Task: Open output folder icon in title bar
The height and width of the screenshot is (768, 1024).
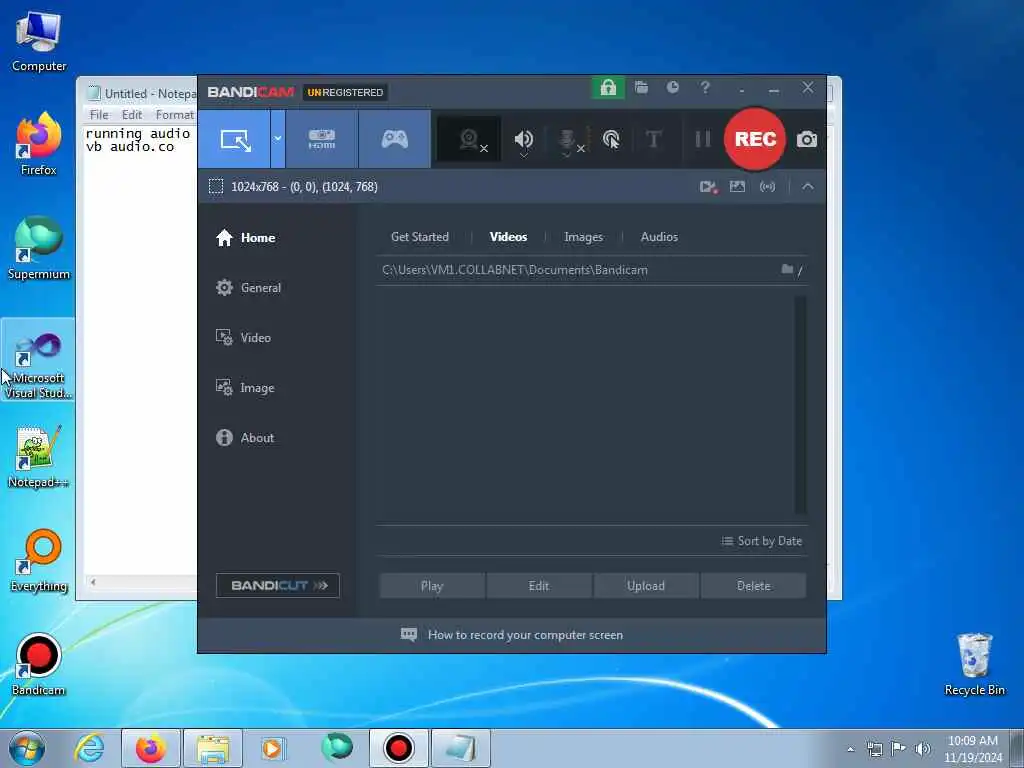Action: click(641, 88)
